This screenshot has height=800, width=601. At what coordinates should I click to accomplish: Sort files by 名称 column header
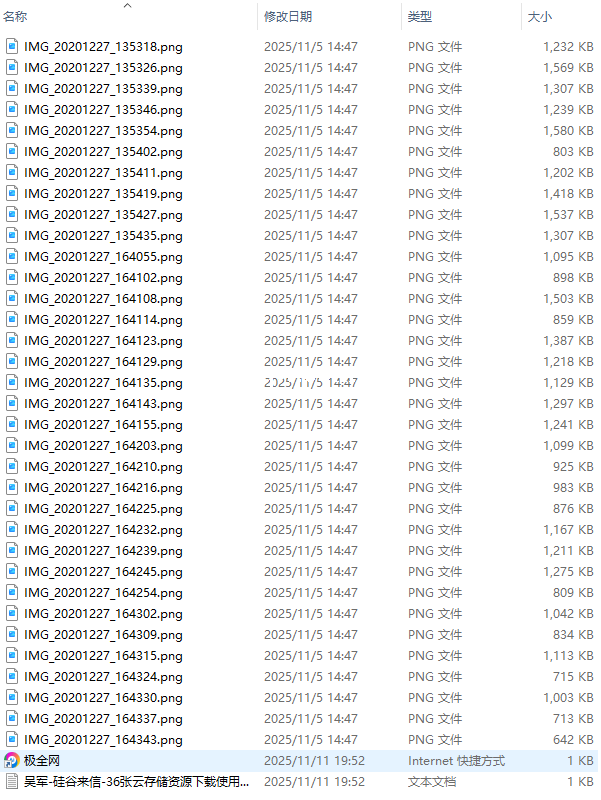[x=15, y=17]
